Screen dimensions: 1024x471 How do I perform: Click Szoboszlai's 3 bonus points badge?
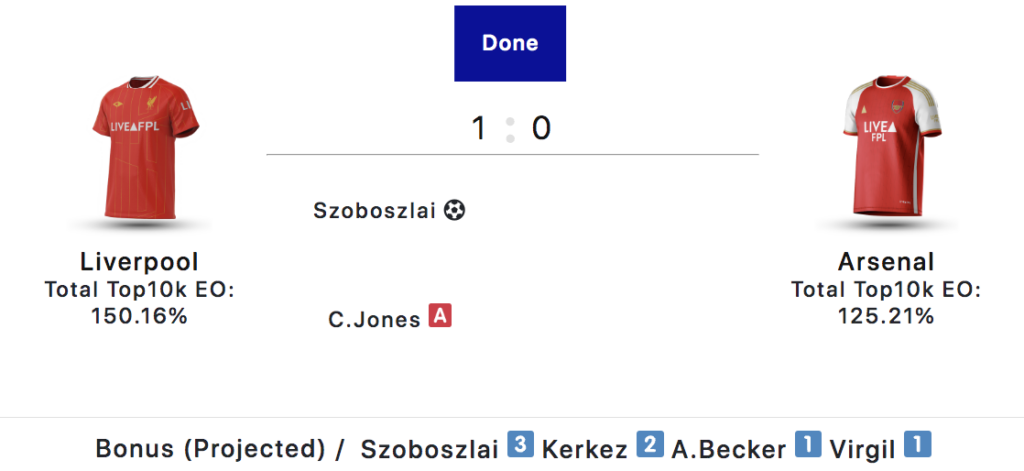point(518,445)
